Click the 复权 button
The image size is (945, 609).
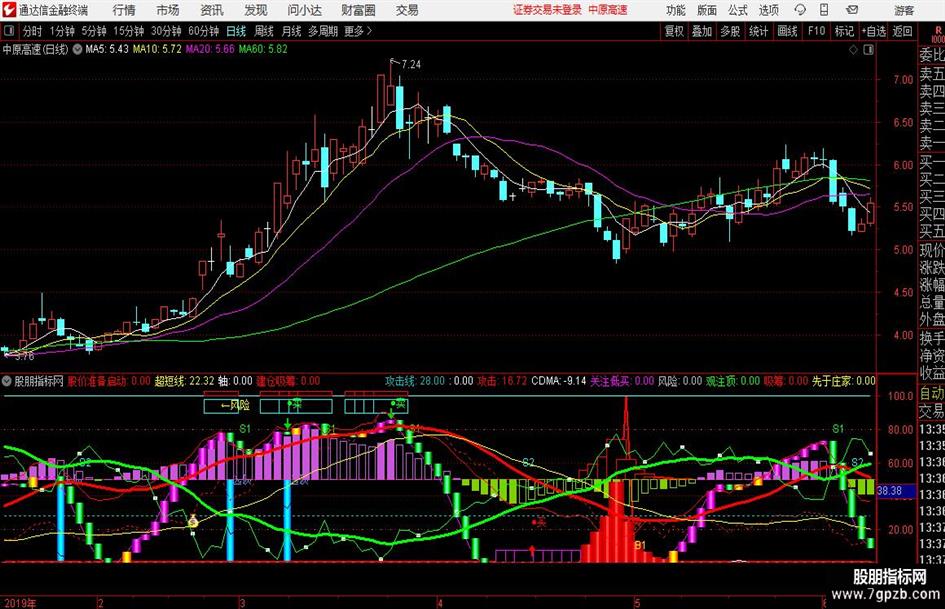pos(674,31)
